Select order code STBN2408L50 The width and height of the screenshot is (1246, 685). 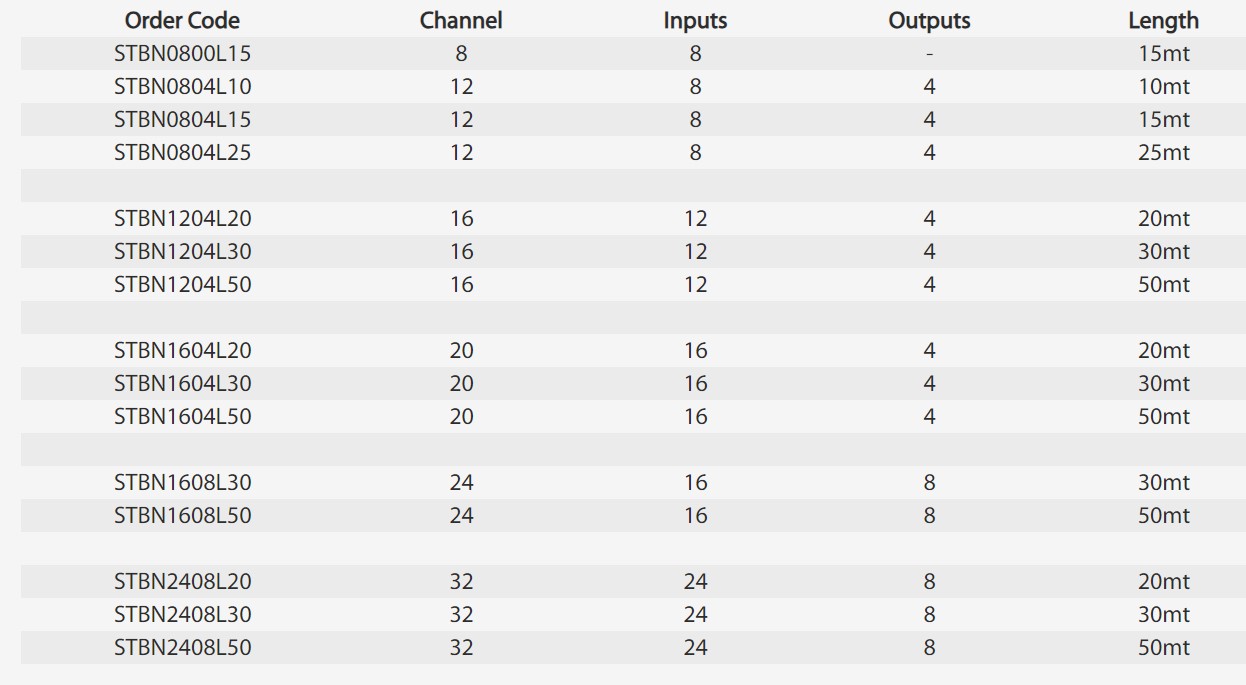[182, 648]
